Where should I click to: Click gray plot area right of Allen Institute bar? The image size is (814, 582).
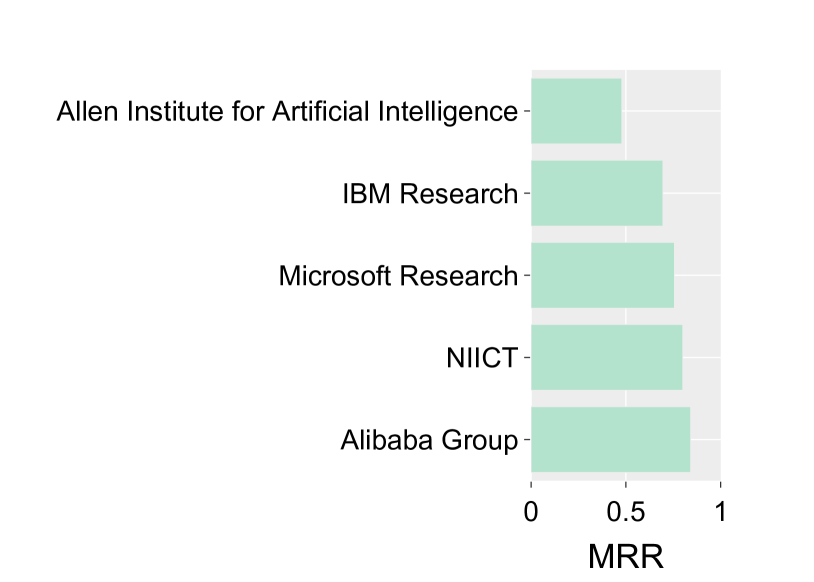click(670, 111)
